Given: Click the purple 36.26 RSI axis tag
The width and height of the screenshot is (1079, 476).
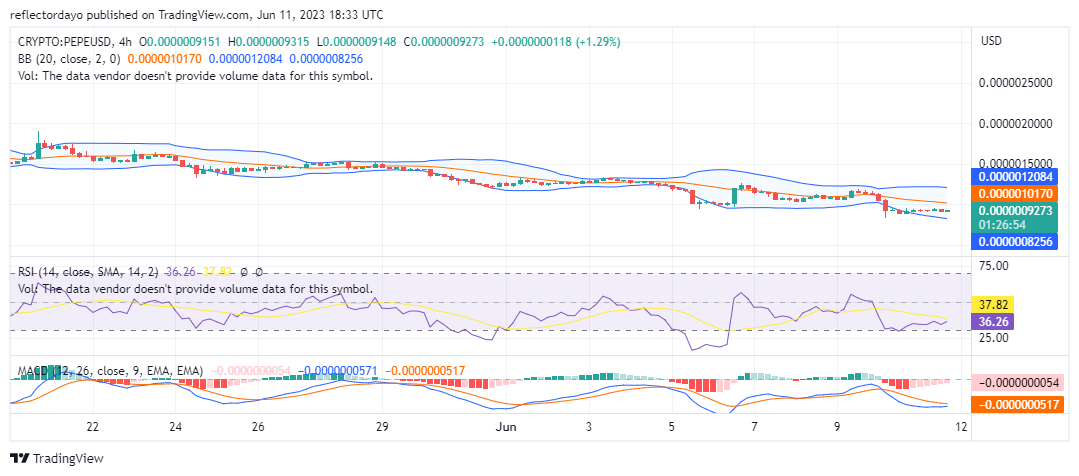Looking at the screenshot, I should (x=992, y=321).
